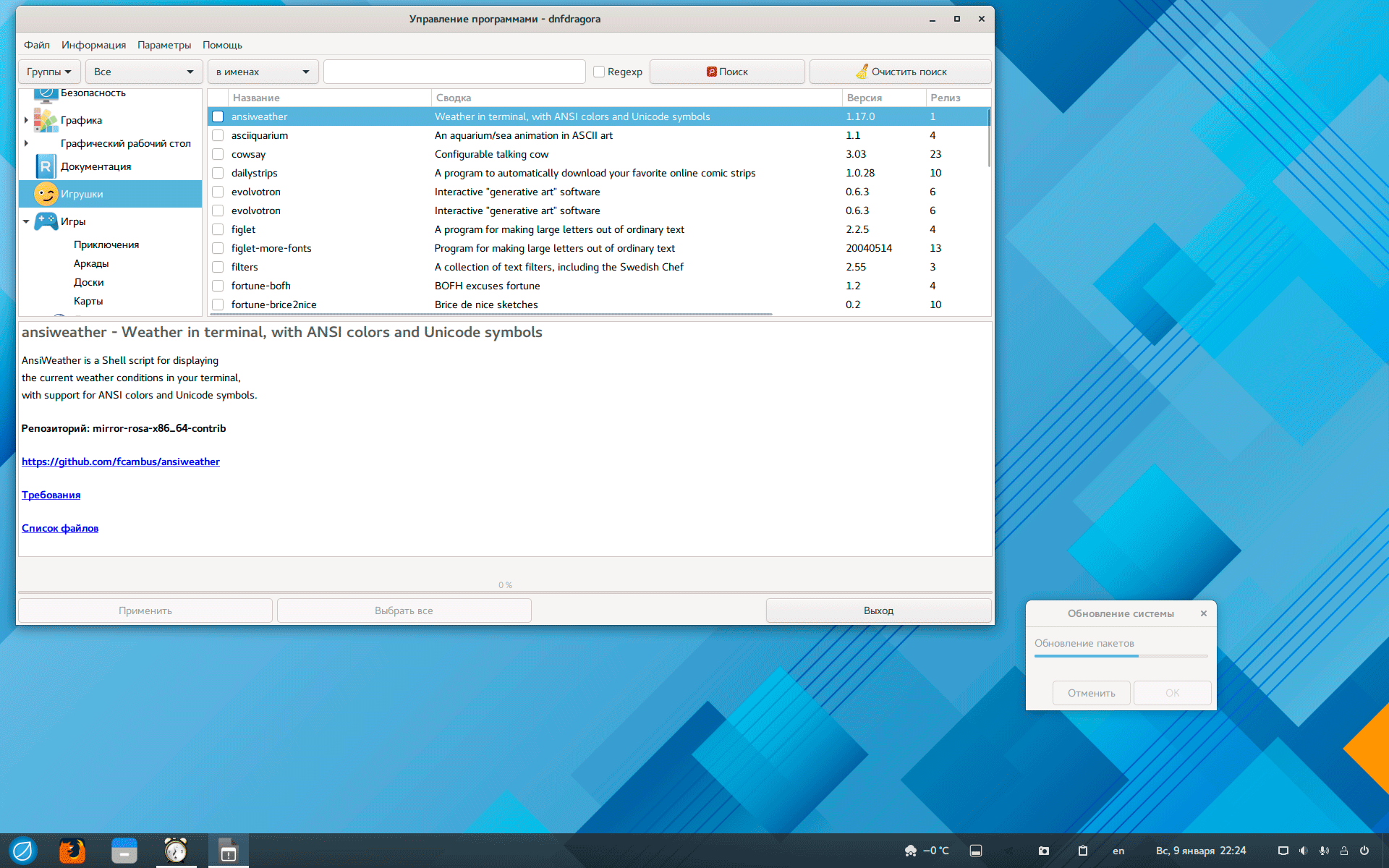The height and width of the screenshot is (868, 1389).
Task: Open the Группы view dropdown
Action: pos(49,72)
